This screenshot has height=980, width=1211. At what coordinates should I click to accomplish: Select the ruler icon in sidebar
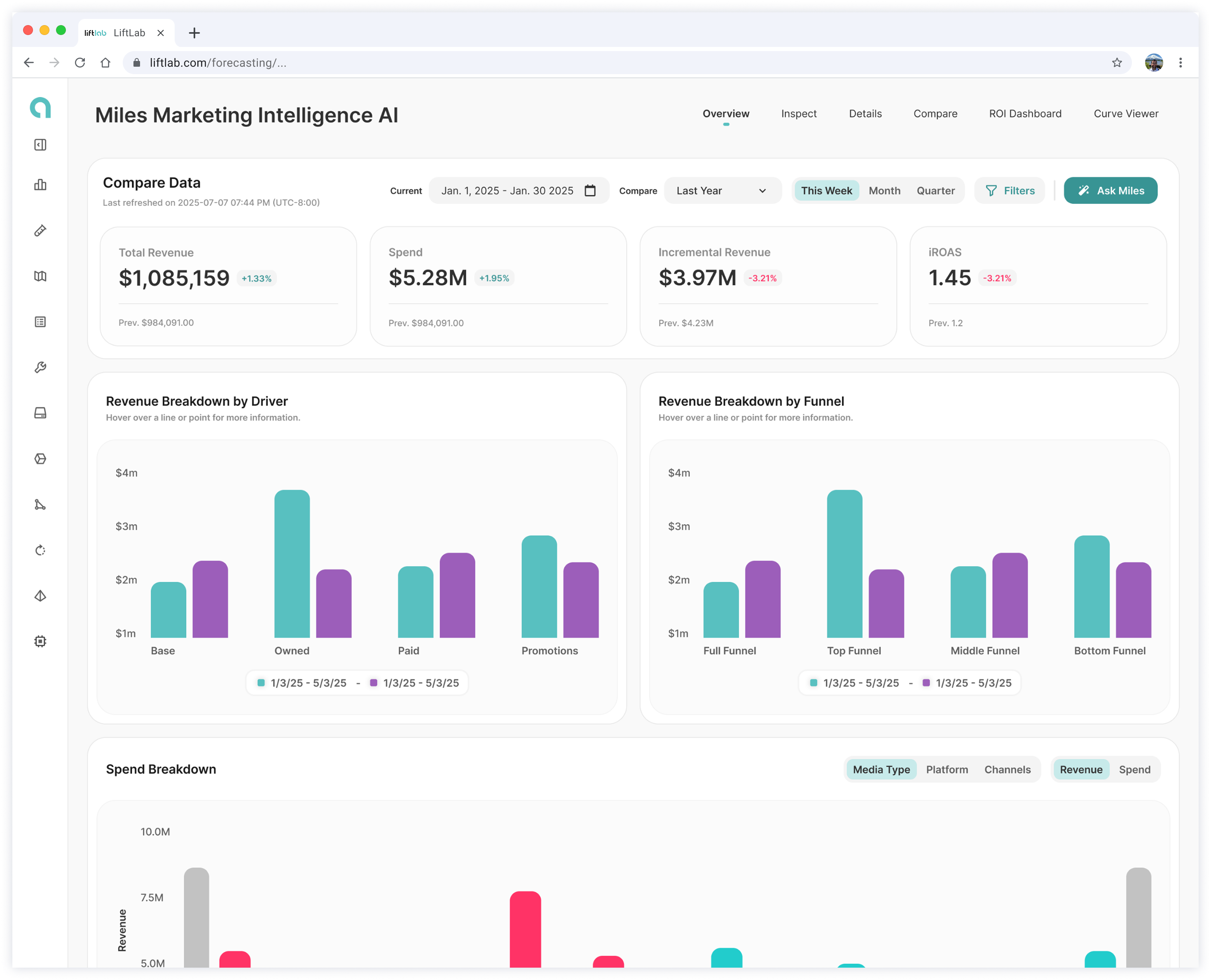[40, 230]
